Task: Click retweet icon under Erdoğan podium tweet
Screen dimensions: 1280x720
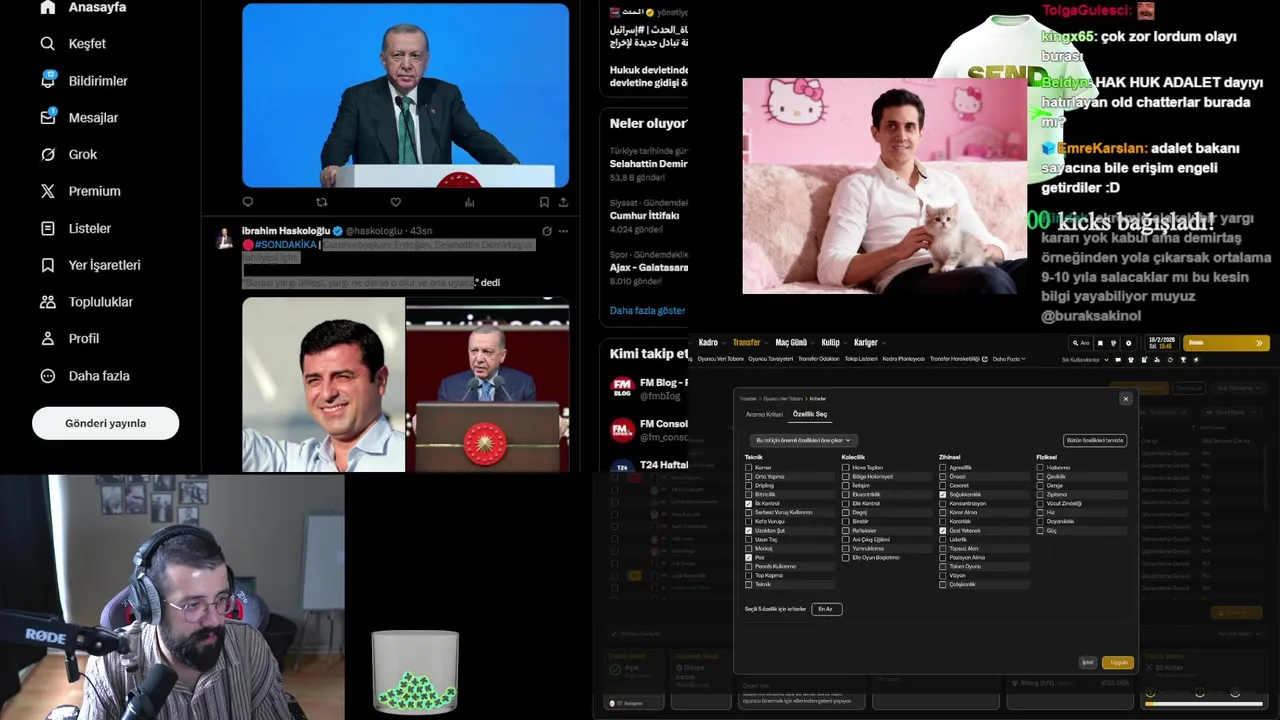Action: [x=322, y=202]
